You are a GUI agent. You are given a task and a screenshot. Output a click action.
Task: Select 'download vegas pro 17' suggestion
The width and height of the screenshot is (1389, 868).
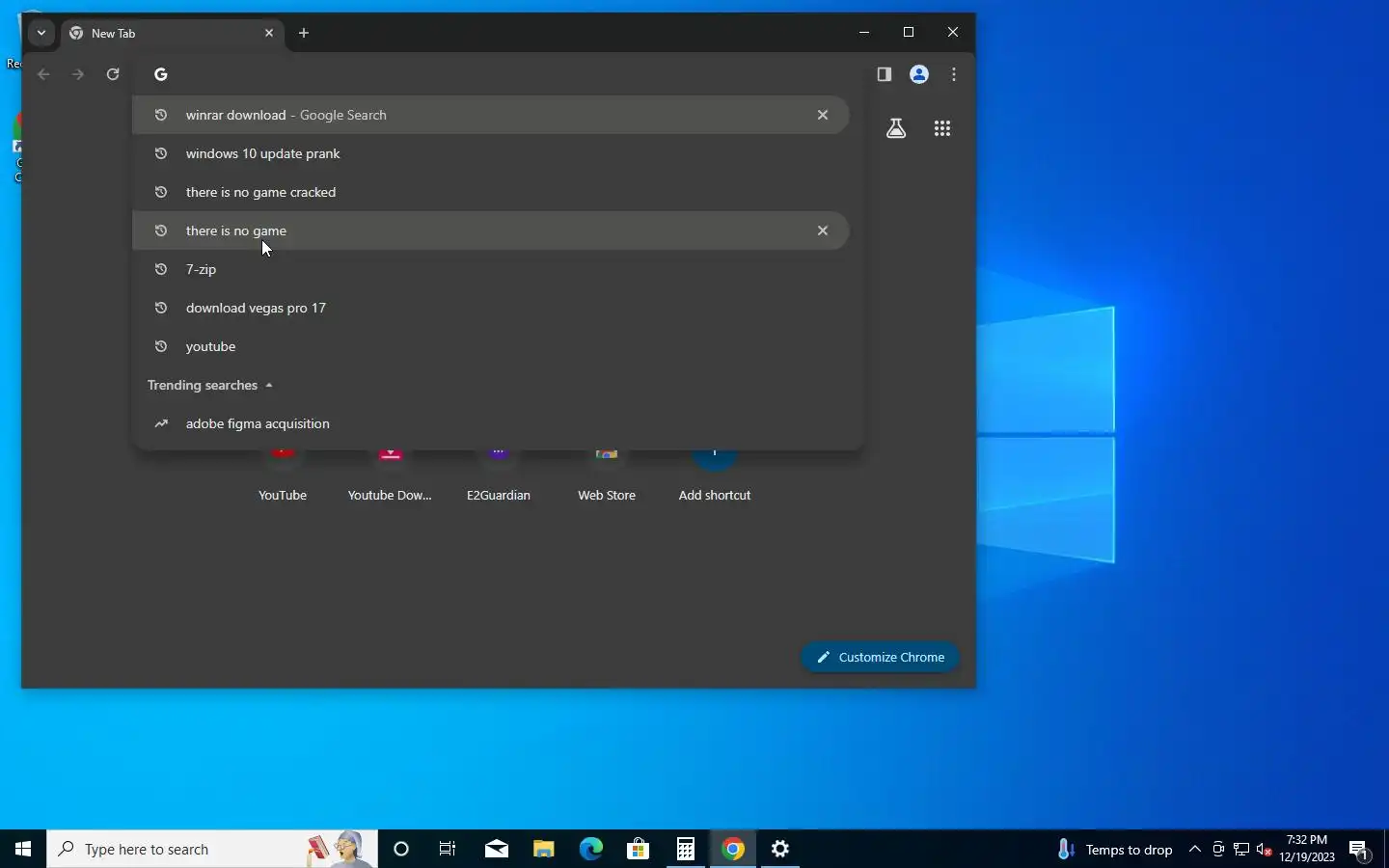(x=490, y=308)
